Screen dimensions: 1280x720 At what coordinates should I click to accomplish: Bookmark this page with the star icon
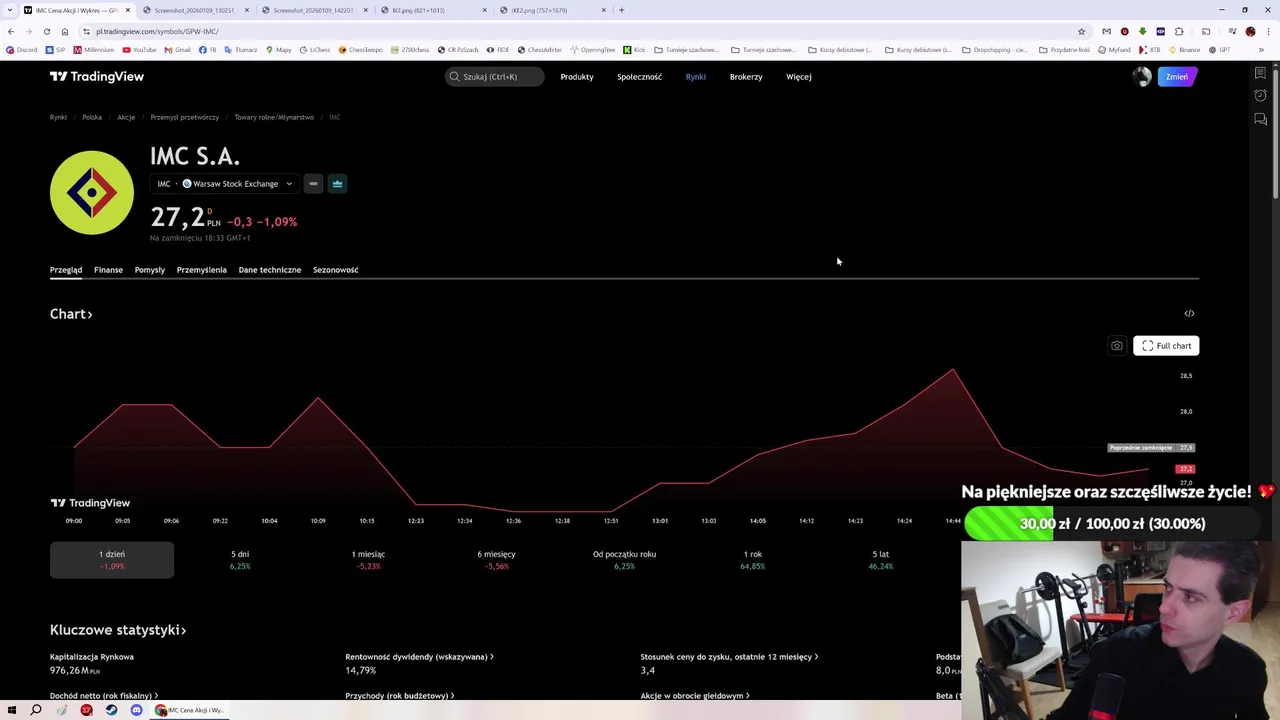[1081, 31]
